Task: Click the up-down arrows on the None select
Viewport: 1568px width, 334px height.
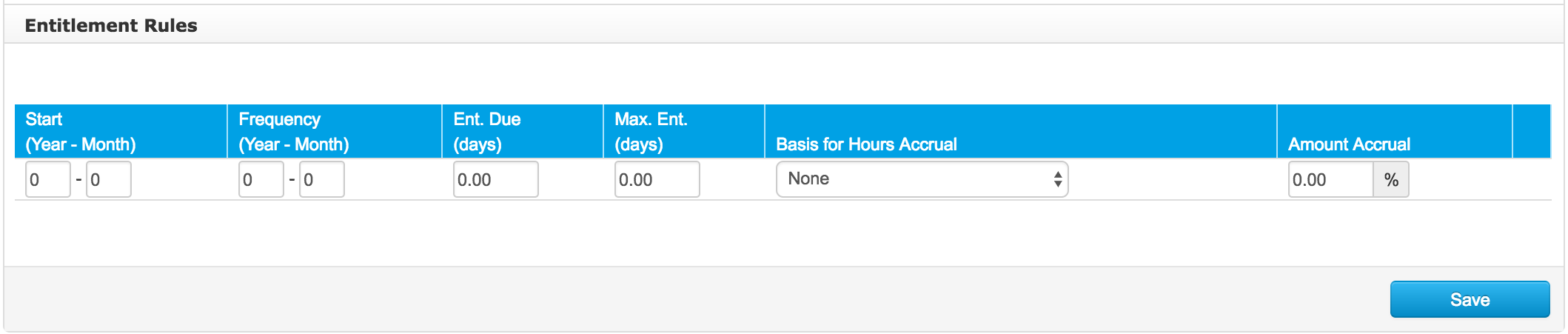Action: point(1058,179)
